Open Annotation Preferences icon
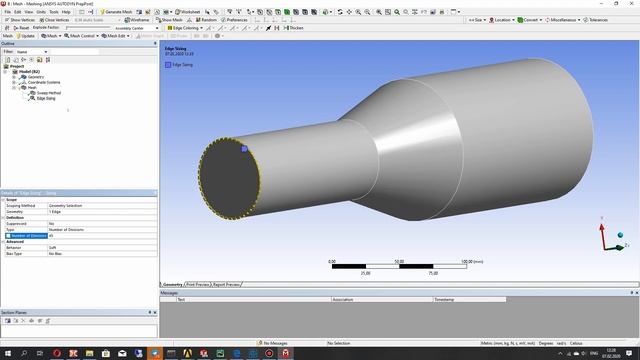This screenshot has width=640, height=360. coord(223,20)
